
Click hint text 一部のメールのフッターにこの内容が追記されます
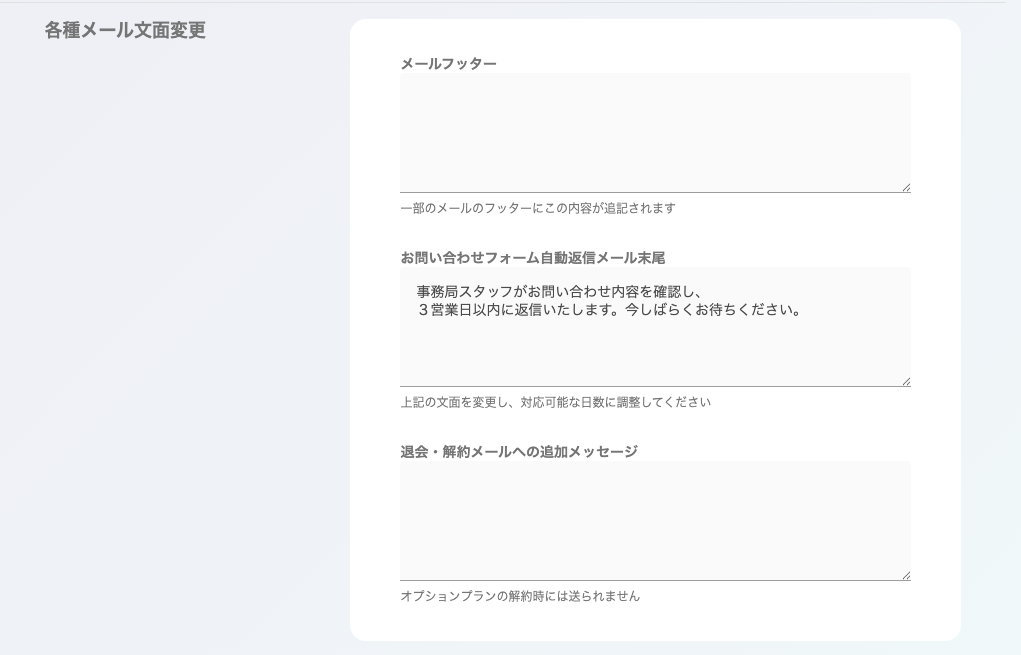[537, 208]
